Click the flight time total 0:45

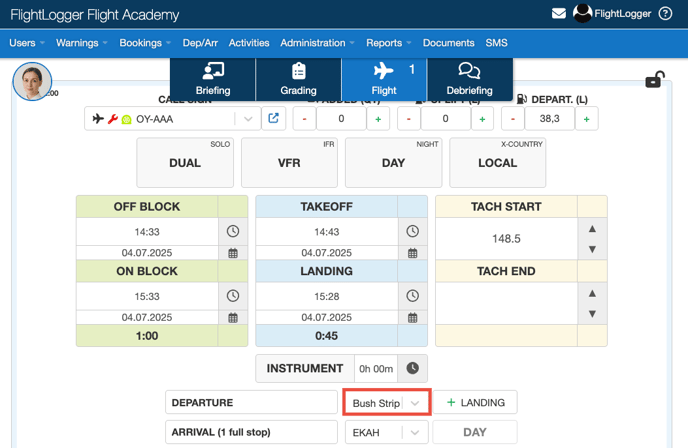point(326,336)
